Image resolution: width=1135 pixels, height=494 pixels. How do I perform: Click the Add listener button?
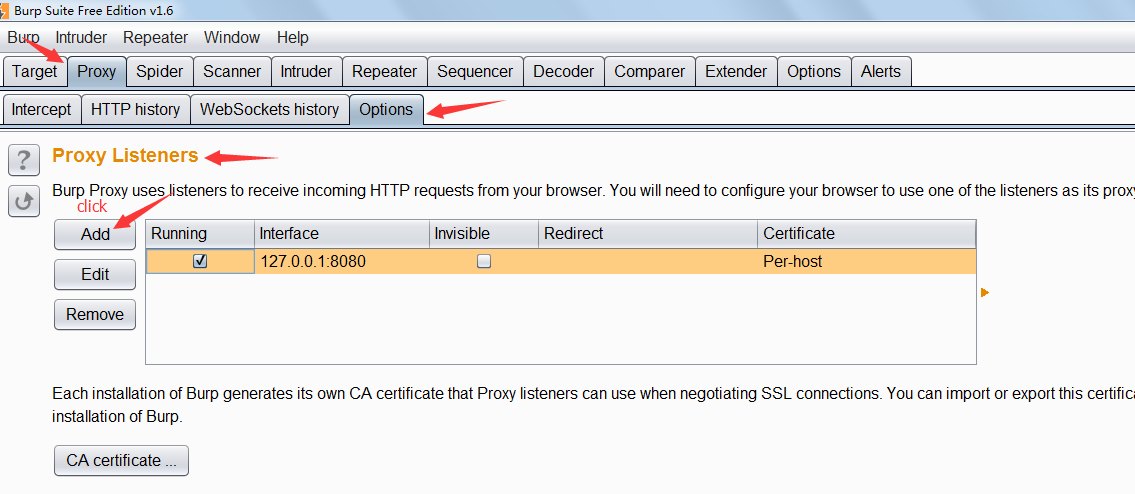pos(95,234)
